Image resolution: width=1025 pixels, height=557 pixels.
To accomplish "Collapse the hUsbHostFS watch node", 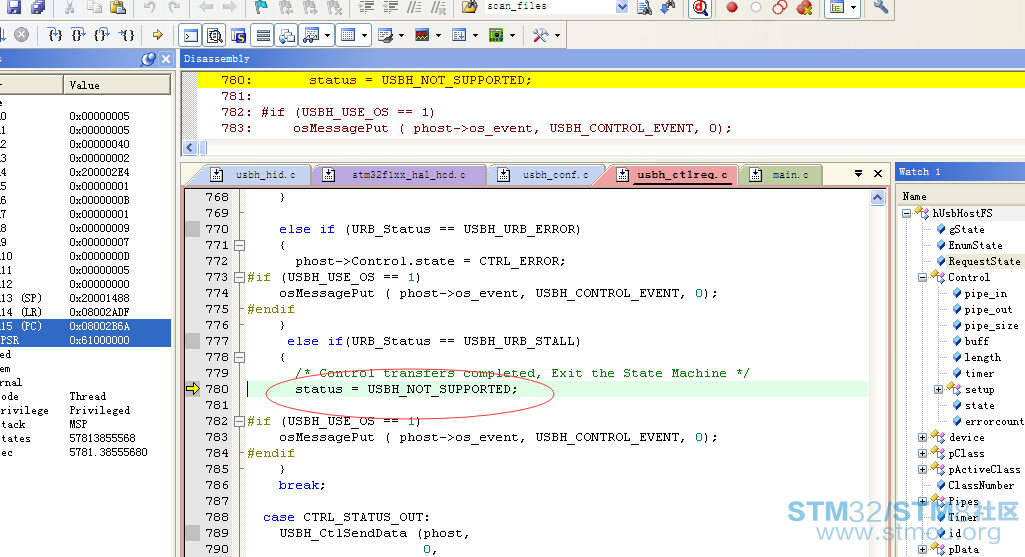I will (907, 213).
